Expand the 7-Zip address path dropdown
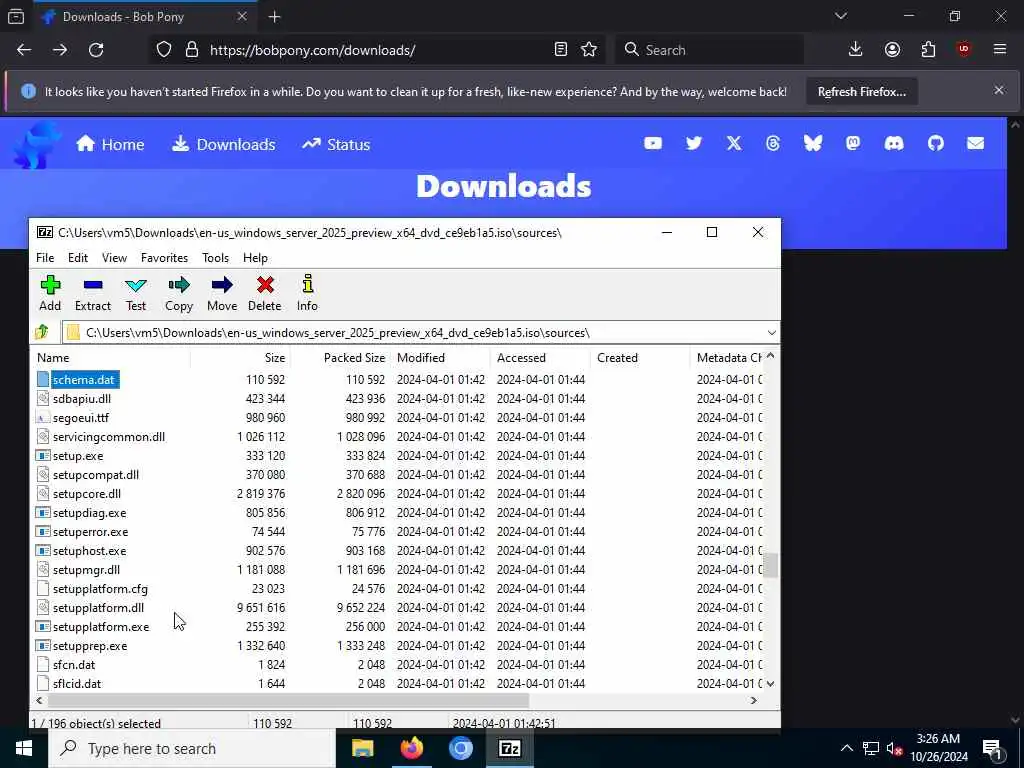 pyautogui.click(x=771, y=332)
